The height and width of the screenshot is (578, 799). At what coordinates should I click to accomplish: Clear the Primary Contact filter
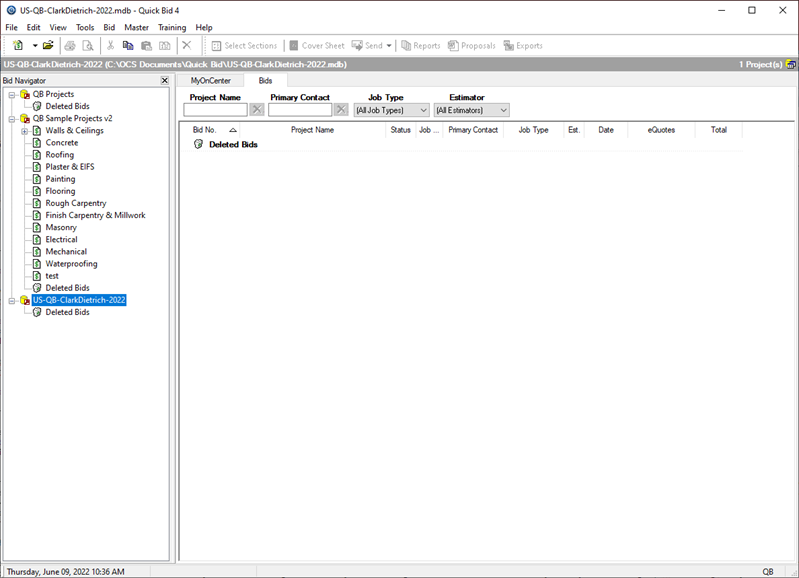click(x=341, y=110)
